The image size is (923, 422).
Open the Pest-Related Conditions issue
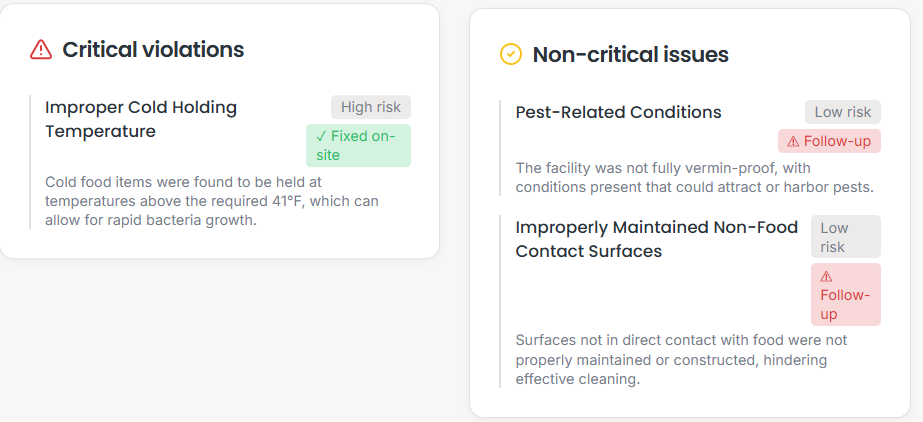(x=618, y=112)
